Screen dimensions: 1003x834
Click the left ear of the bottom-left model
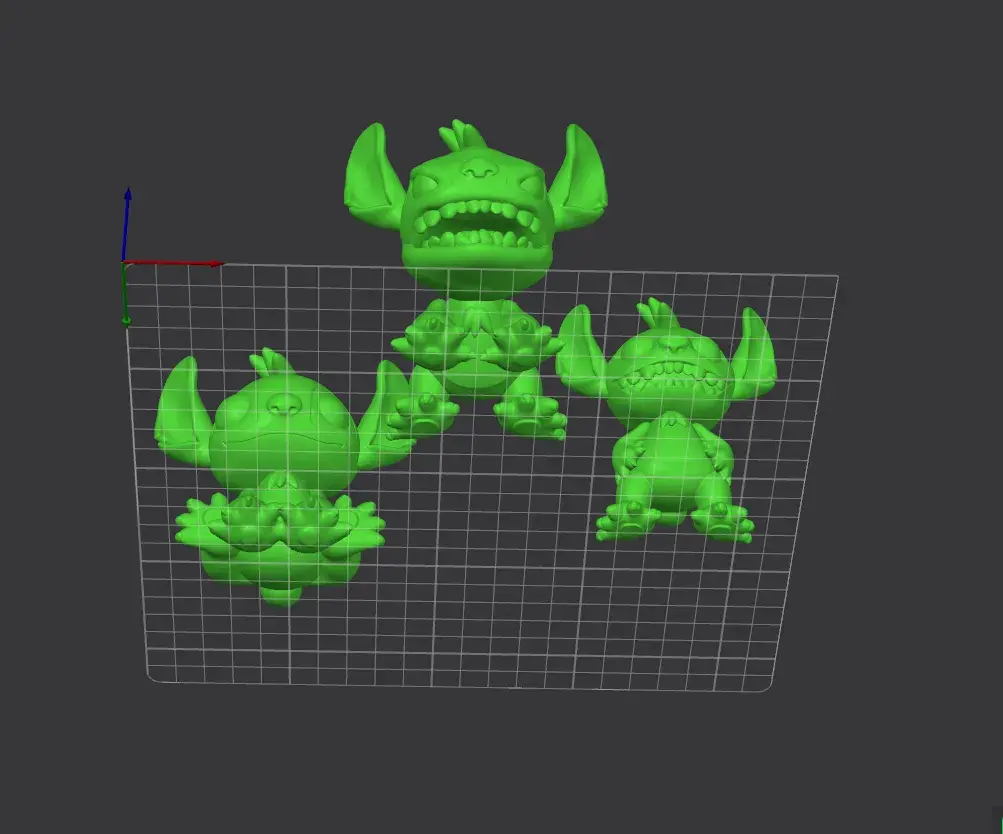click(x=182, y=410)
